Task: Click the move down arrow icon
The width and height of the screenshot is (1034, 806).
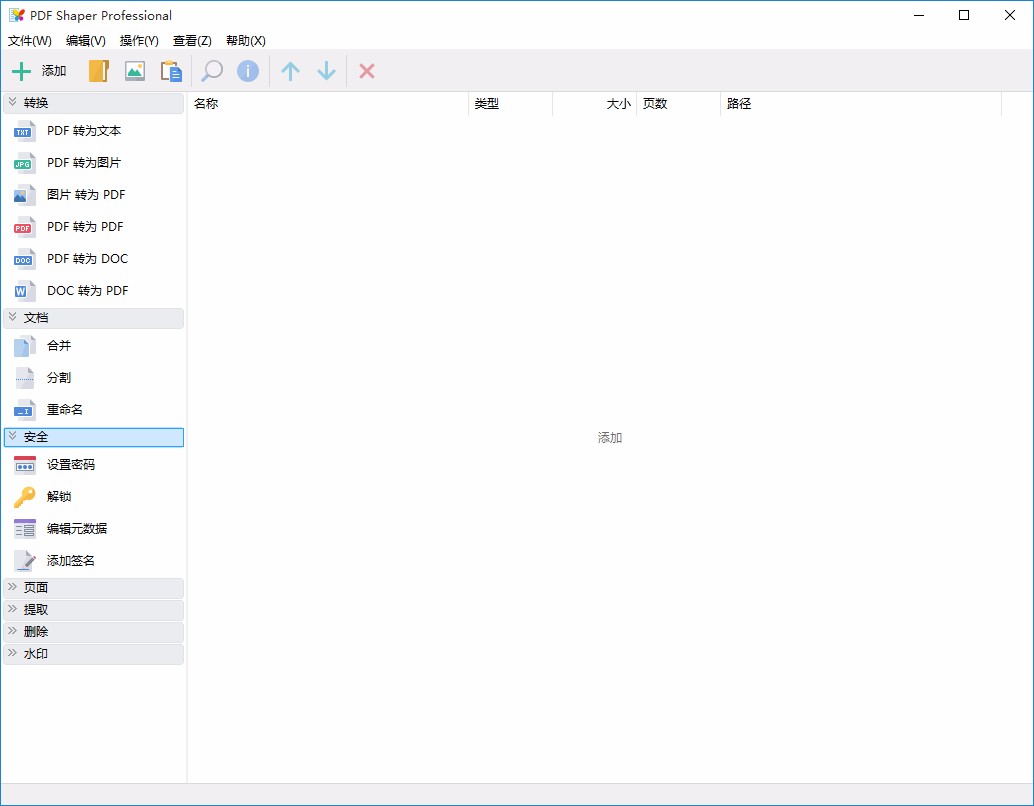Action: point(326,71)
